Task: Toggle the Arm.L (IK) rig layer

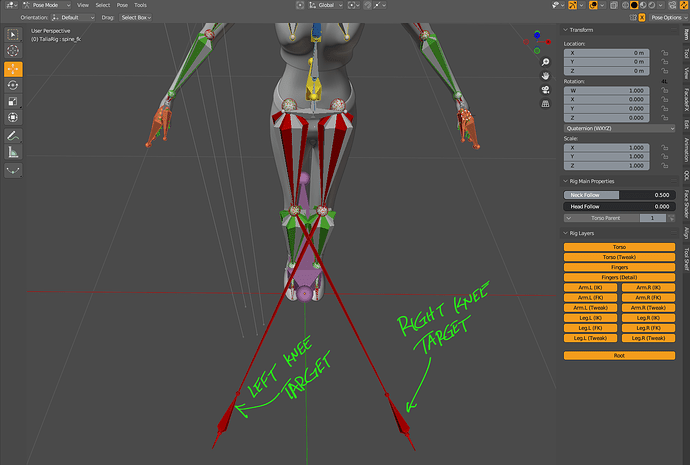Action: [590, 288]
